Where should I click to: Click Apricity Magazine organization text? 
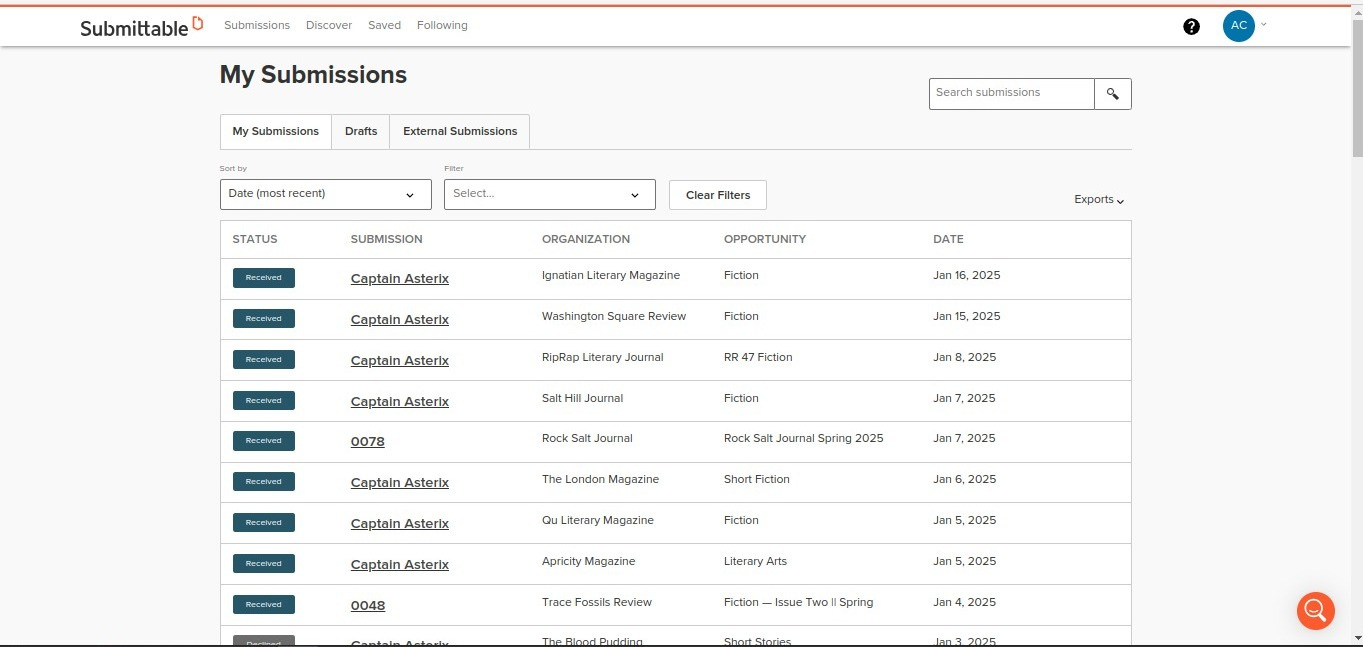point(588,562)
